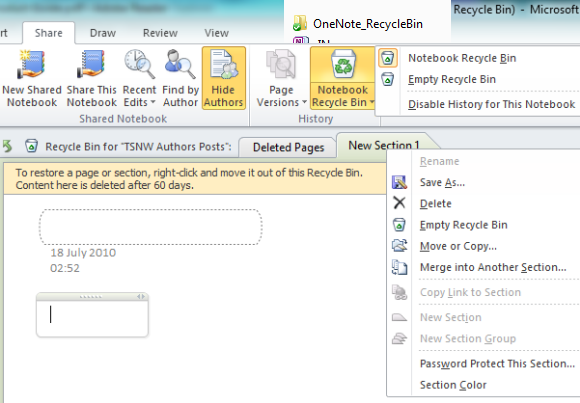Click recycle bin icon beside Notebook Recycle Bin item
The image size is (580, 403).
[388, 58]
